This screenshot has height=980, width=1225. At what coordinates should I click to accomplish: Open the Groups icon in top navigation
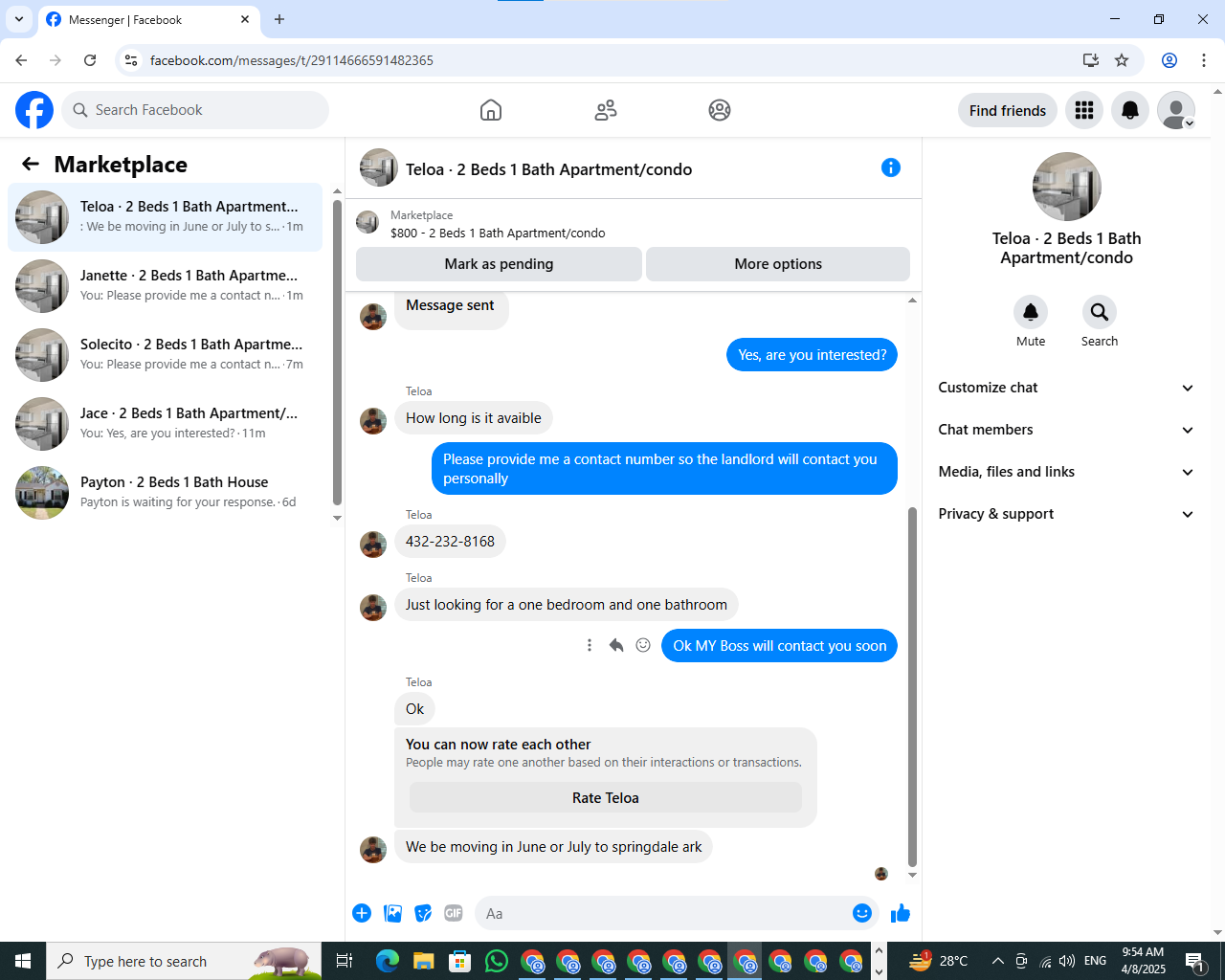tap(720, 110)
